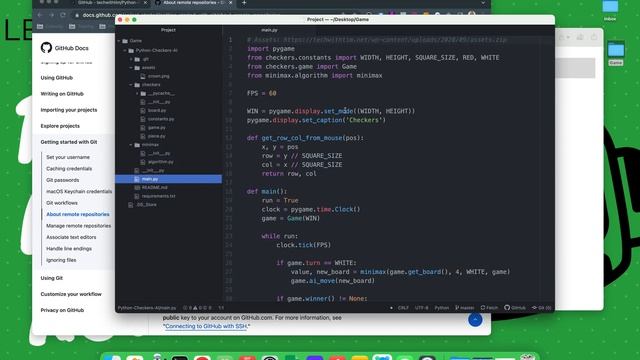
Task: Switch to the first GitHub browser tab
Action: point(110,3)
